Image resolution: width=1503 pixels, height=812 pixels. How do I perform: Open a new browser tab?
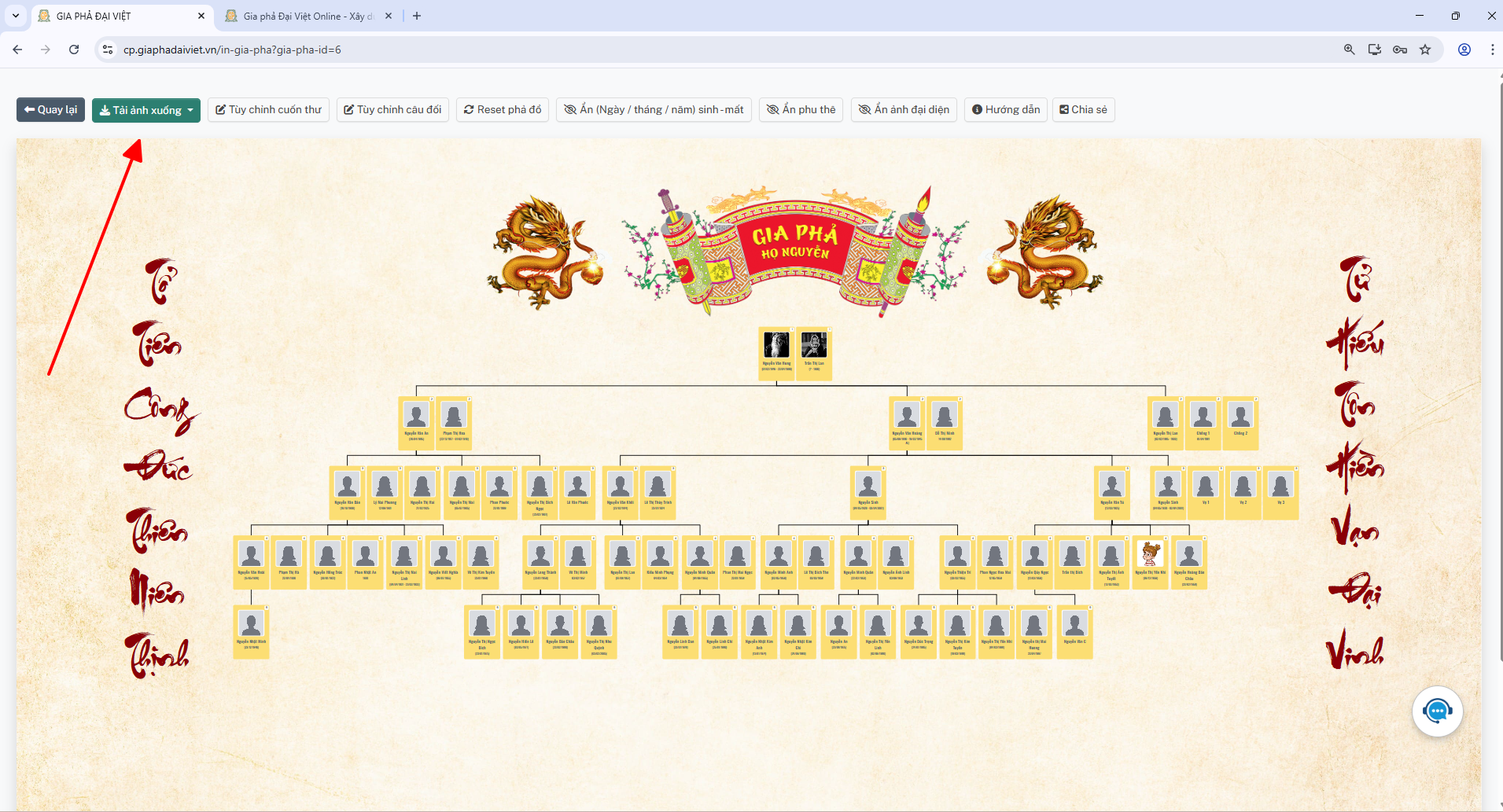pyautogui.click(x=417, y=16)
